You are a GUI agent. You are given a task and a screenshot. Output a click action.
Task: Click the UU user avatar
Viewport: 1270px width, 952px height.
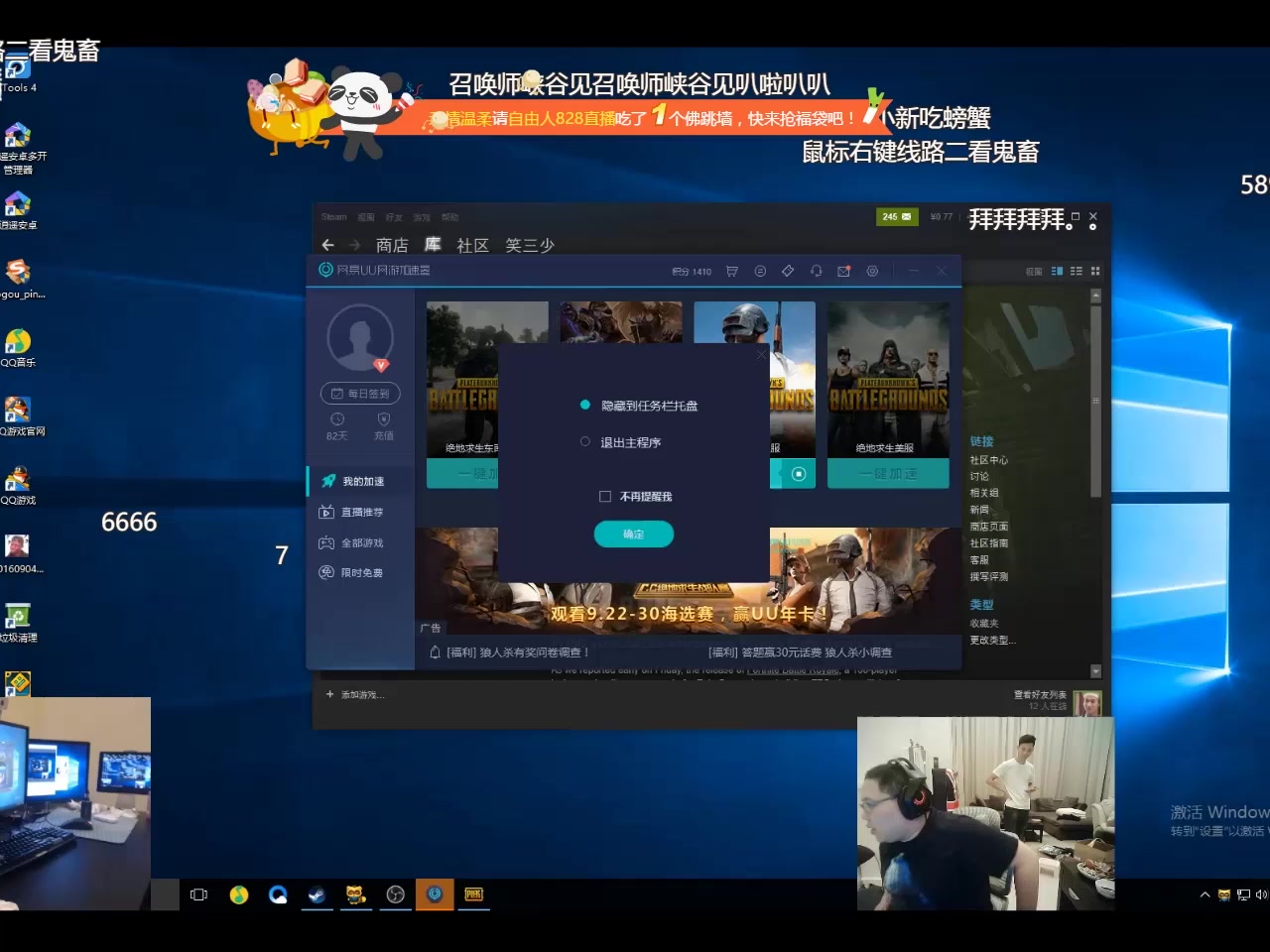(x=360, y=337)
